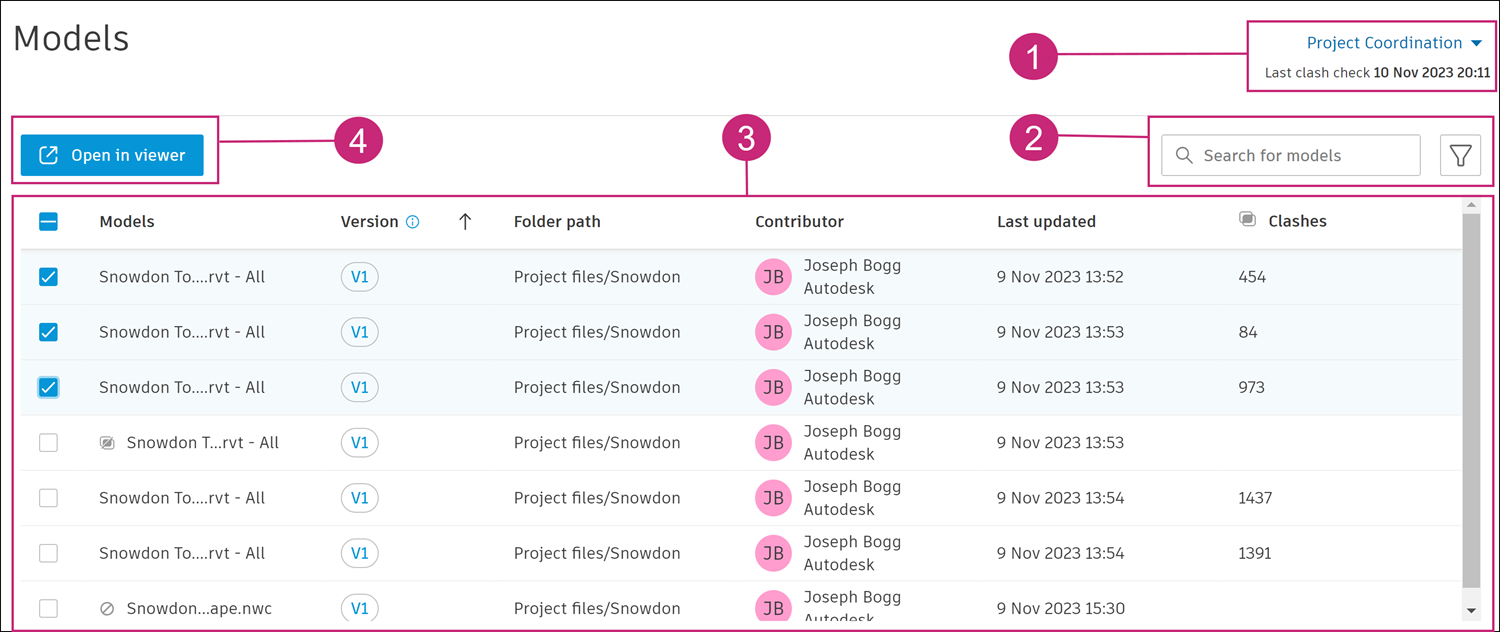Click the vertical scrollbar thumb
The height and width of the screenshot is (632, 1500).
(1470, 400)
